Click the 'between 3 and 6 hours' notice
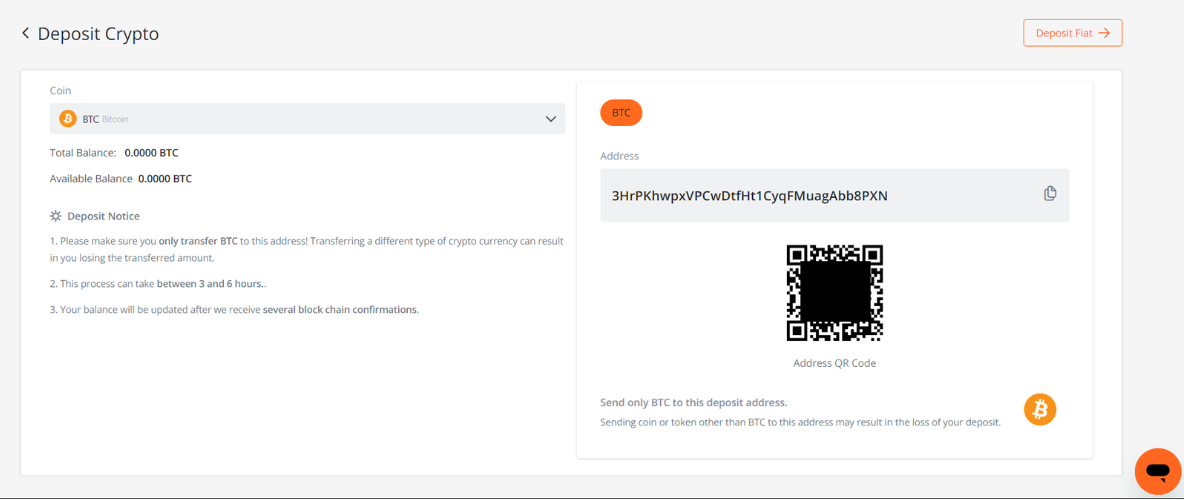 point(210,284)
